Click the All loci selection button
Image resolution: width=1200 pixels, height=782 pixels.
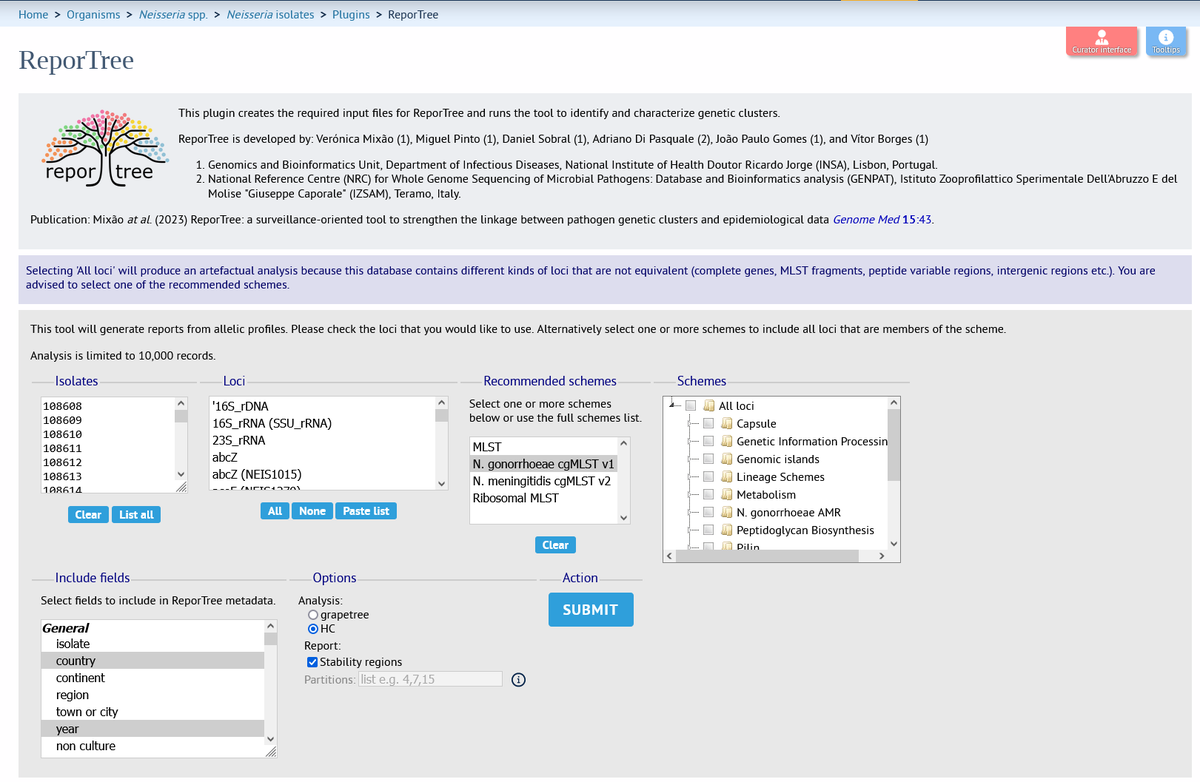point(275,511)
